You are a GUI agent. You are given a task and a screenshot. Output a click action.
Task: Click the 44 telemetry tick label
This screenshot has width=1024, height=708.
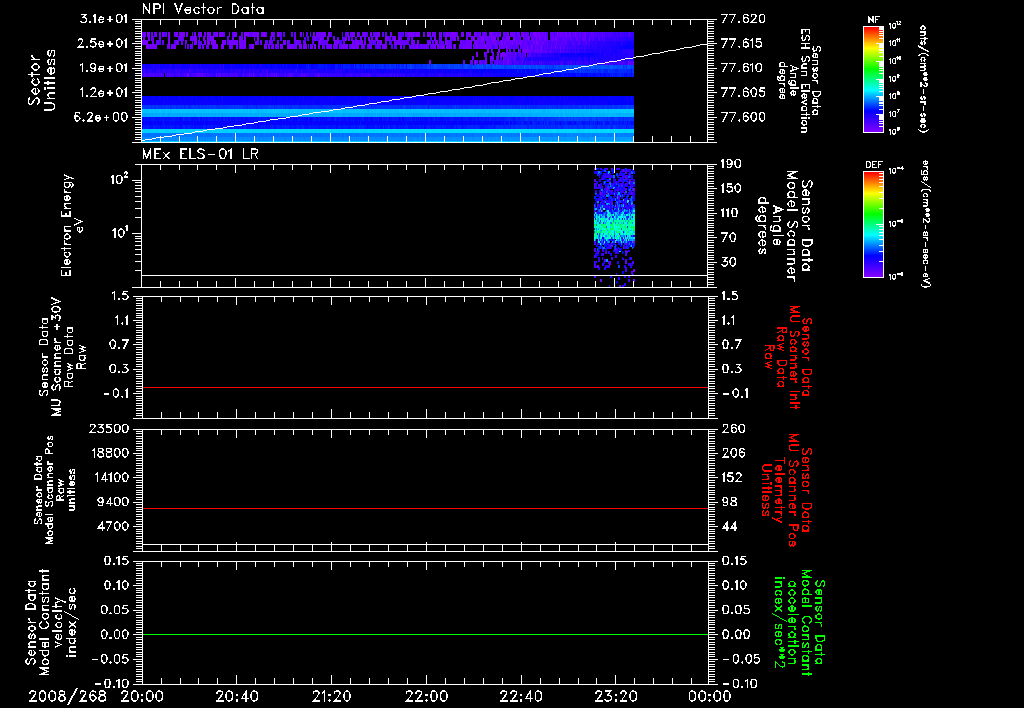point(729,526)
